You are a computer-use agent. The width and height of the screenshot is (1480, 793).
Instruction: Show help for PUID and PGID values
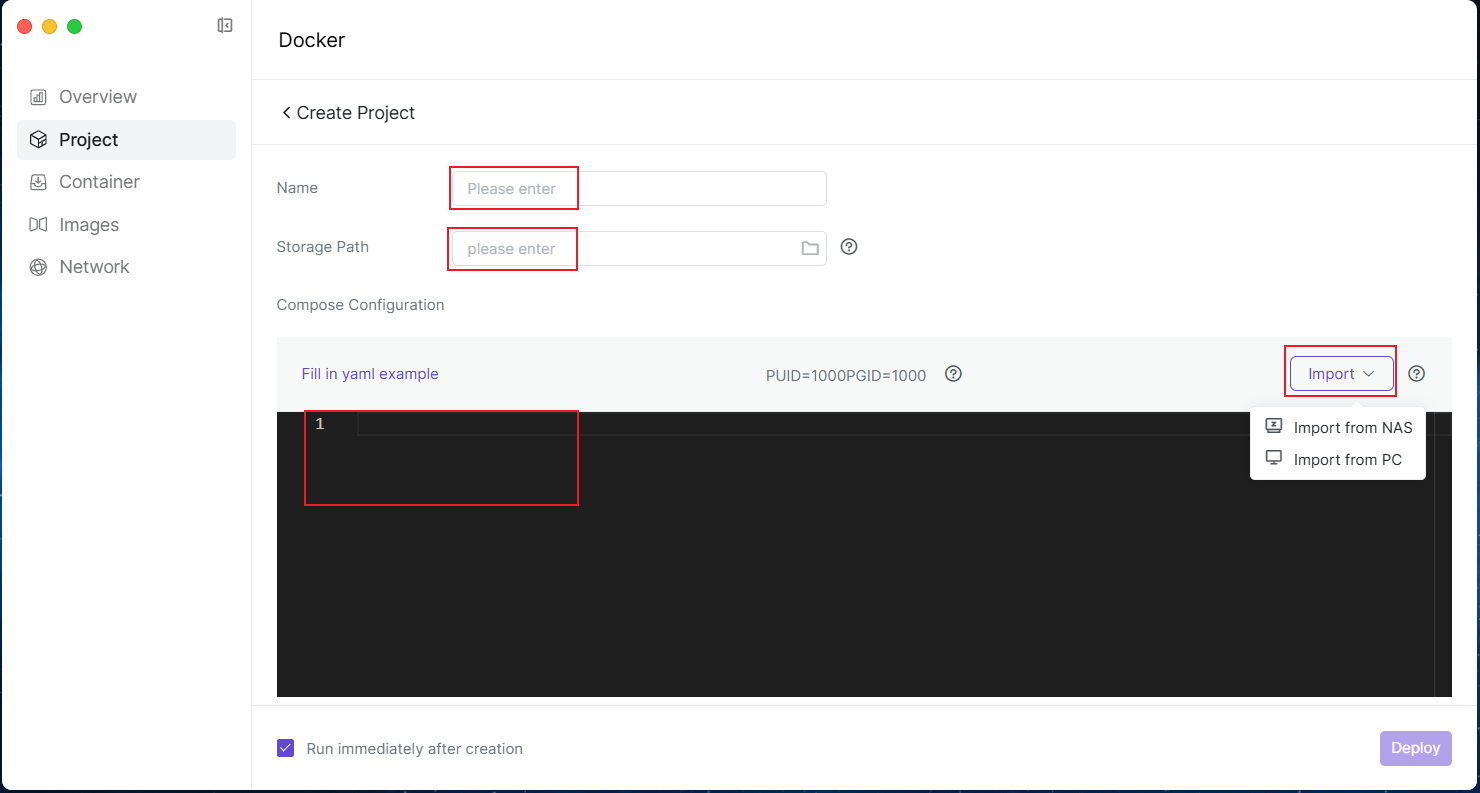tap(953, 374)
